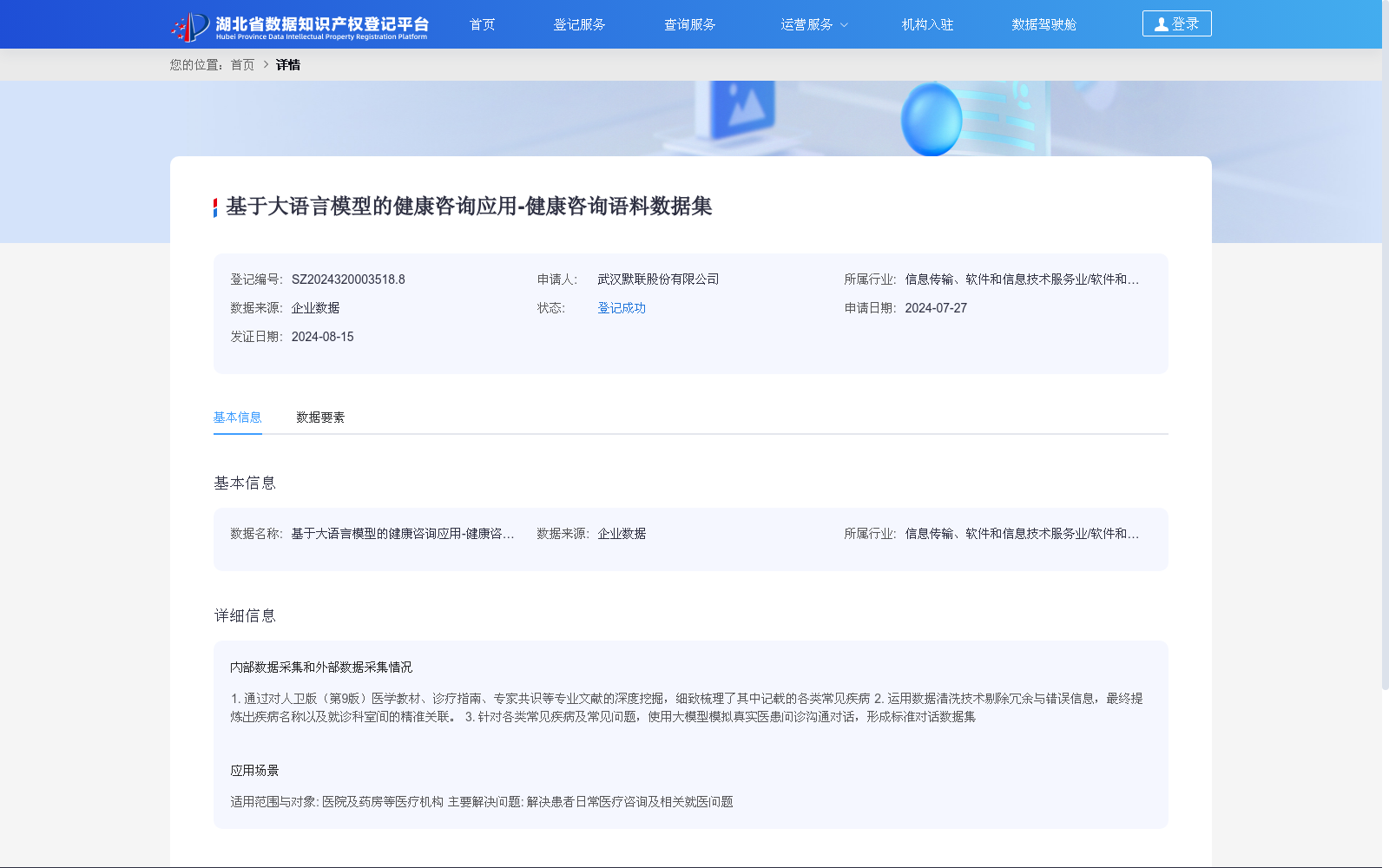Click the truncated 数据名称 value

(403, 534)
